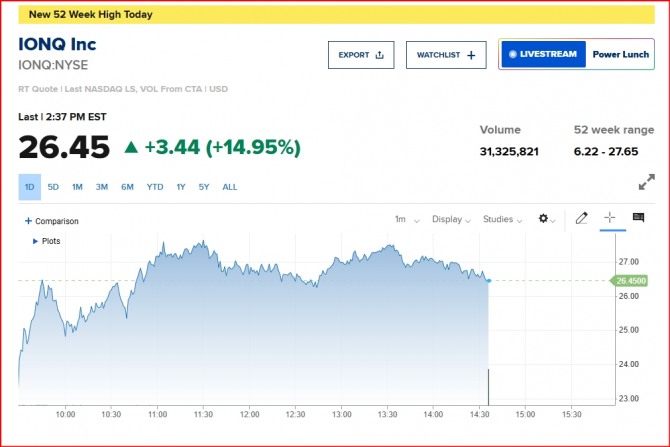Select the ALL time range

click(230, 187)
